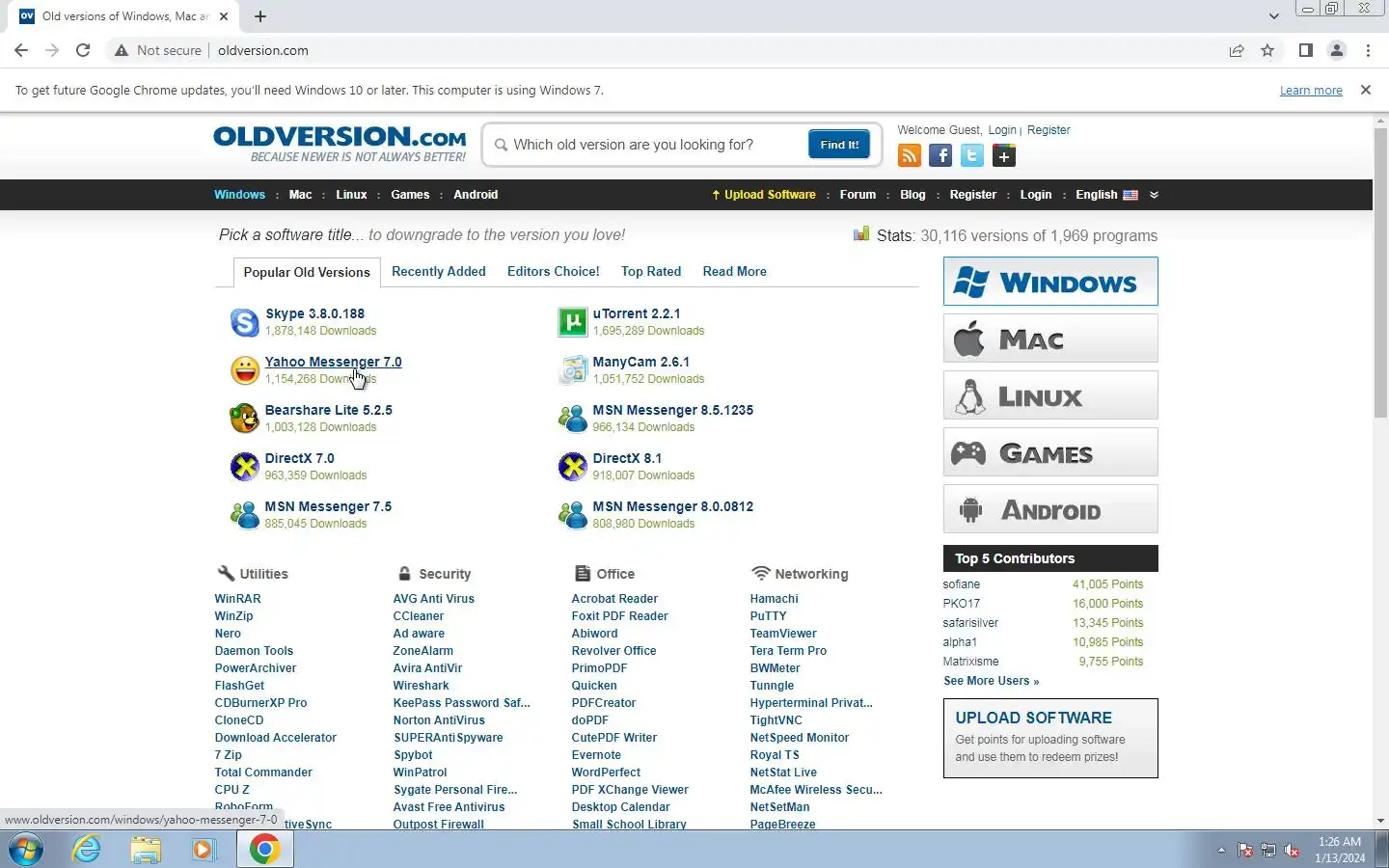Go back with the browser back arrow
This screenshot has height=868, width=1389.
[x=21, y=50]
